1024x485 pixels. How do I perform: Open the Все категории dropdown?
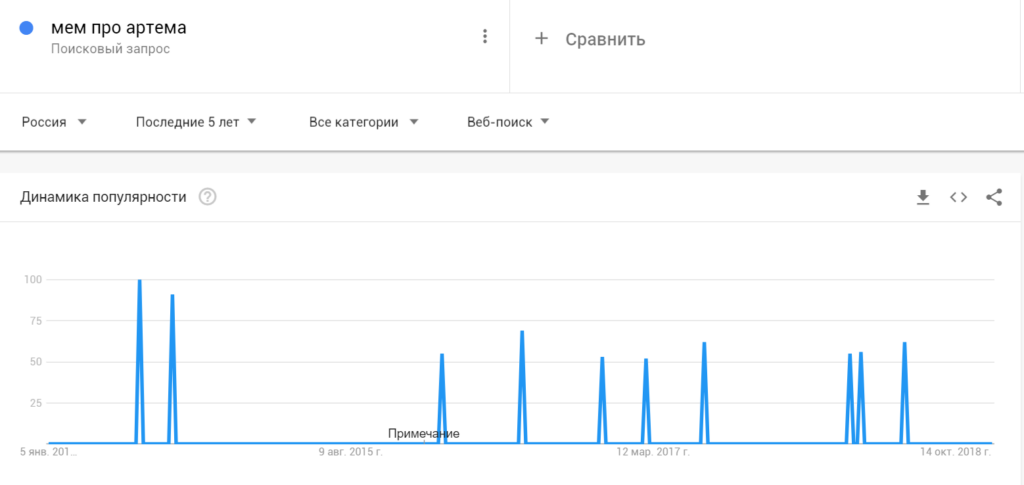[364, 122]
